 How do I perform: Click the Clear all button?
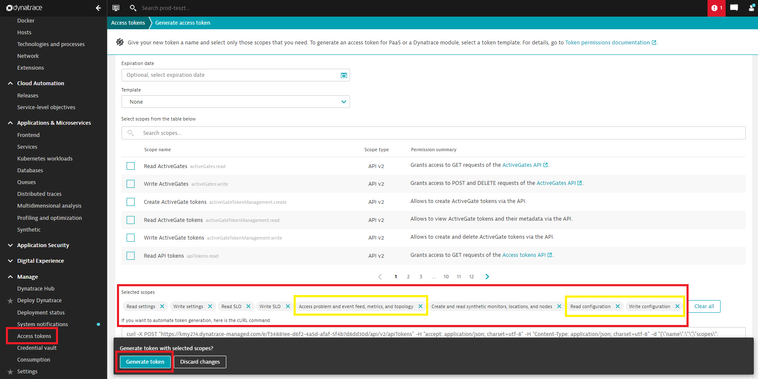coord(704,306)
